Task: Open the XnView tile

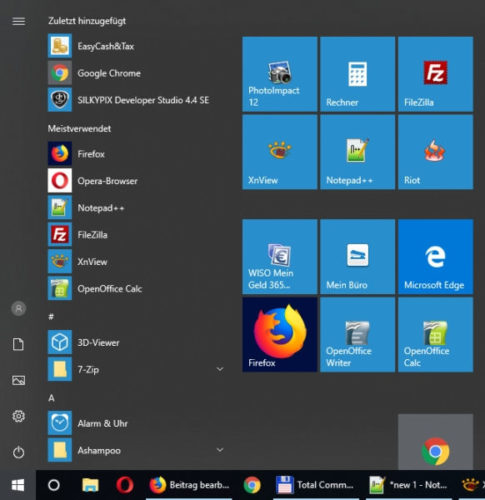Action: click(280, 152)
